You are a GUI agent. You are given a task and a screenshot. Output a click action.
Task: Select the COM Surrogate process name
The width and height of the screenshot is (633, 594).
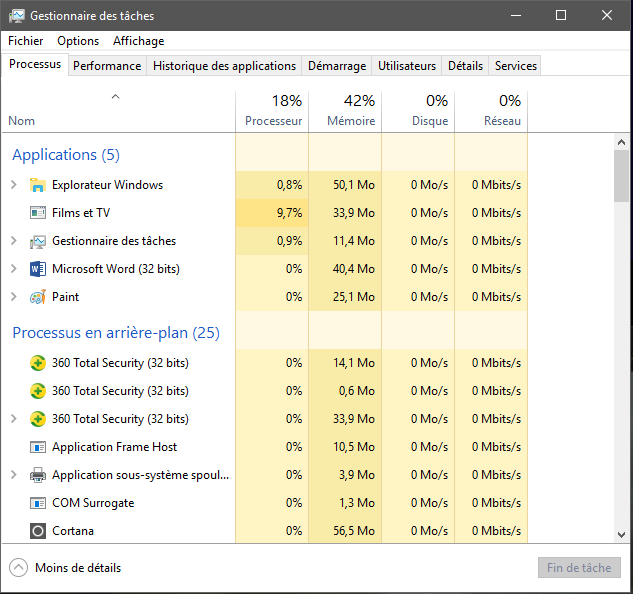[x=93, y=503]
